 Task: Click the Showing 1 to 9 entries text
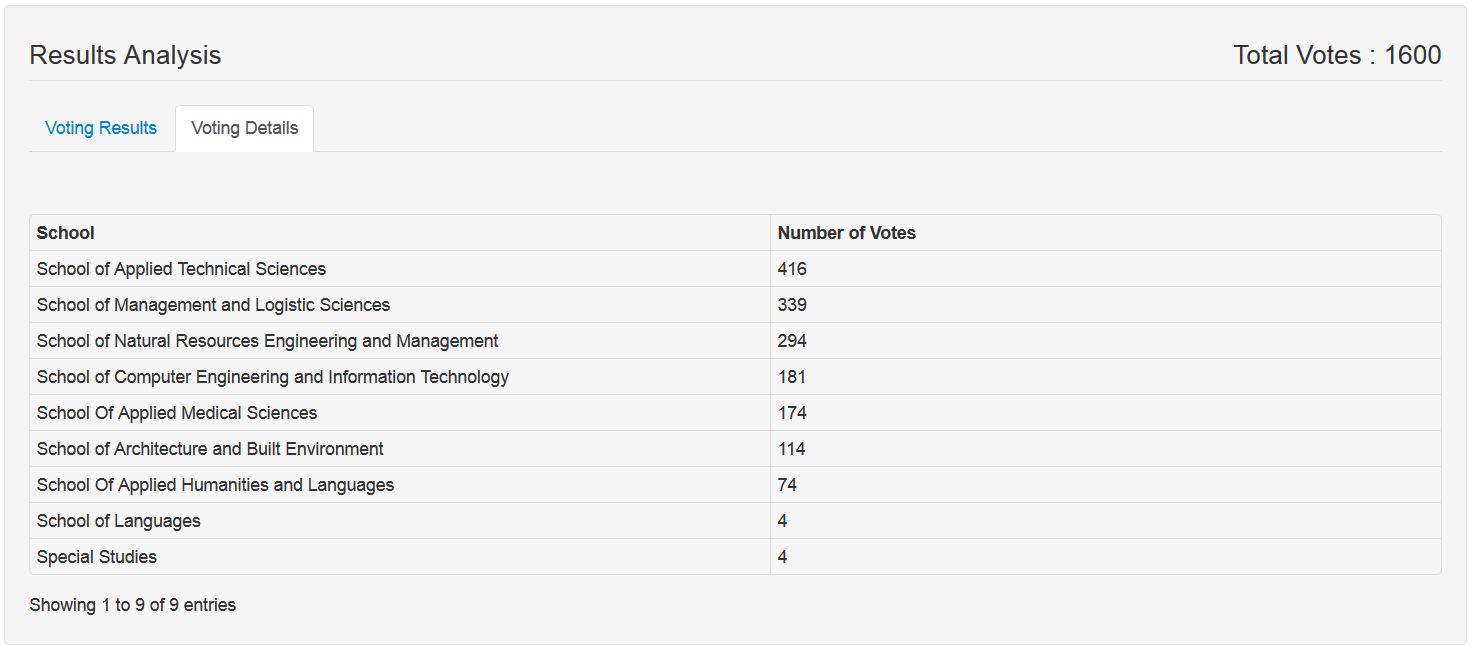(132, 605)
